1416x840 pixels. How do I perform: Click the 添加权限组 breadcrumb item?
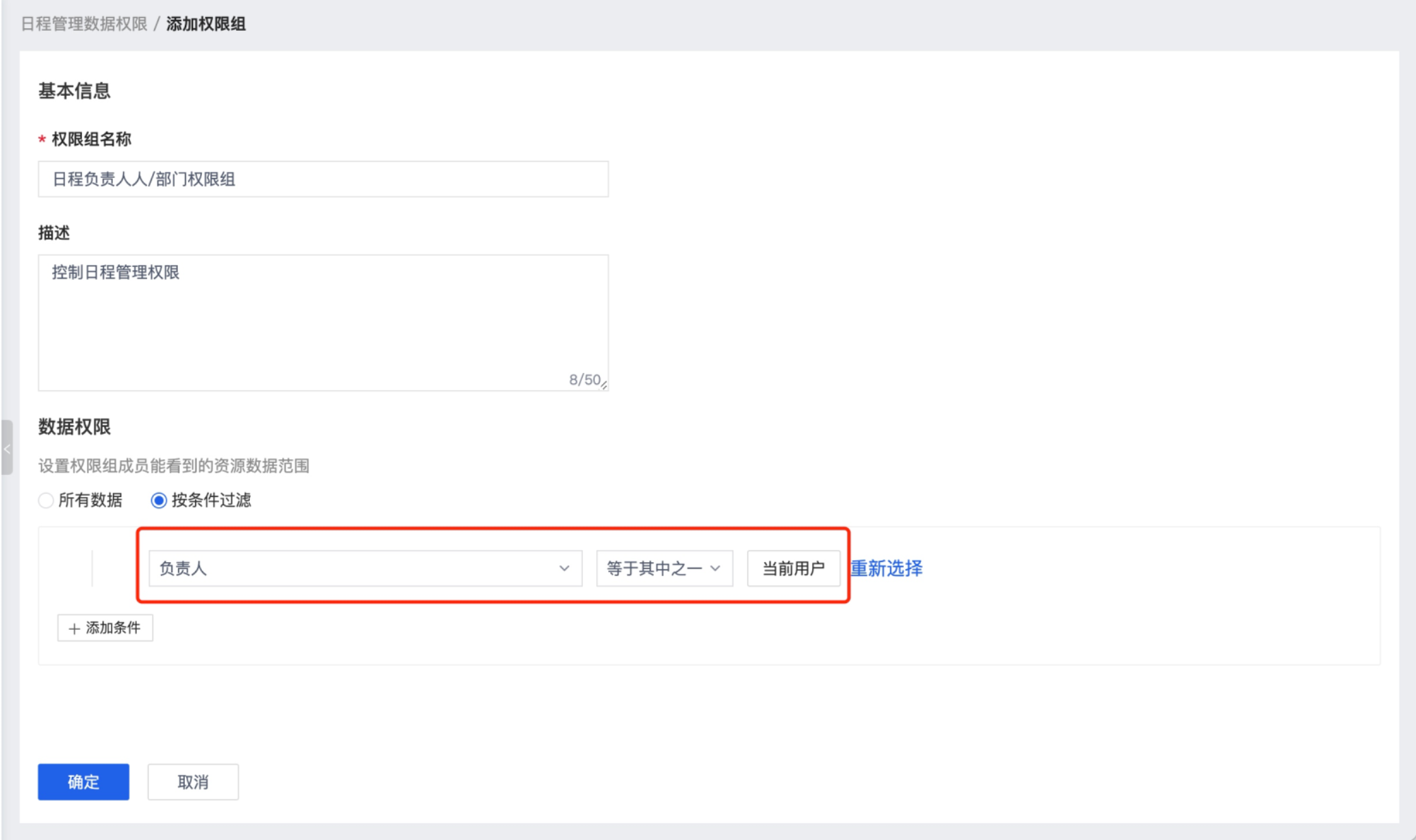(205, 24)
